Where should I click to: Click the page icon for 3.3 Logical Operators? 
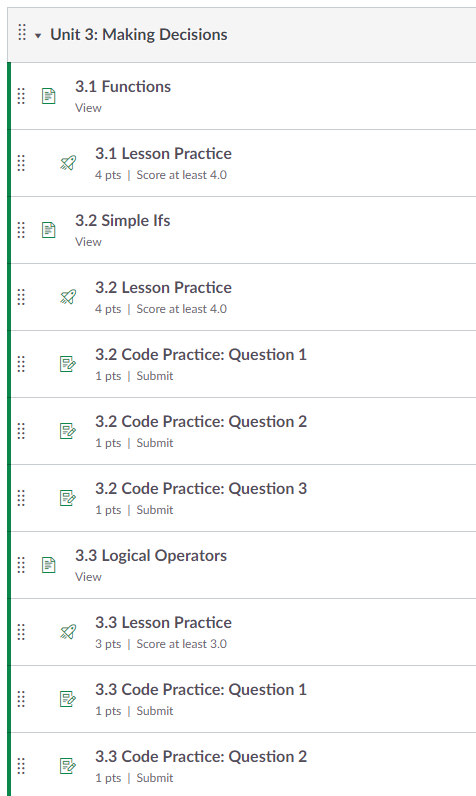(49, 565)
